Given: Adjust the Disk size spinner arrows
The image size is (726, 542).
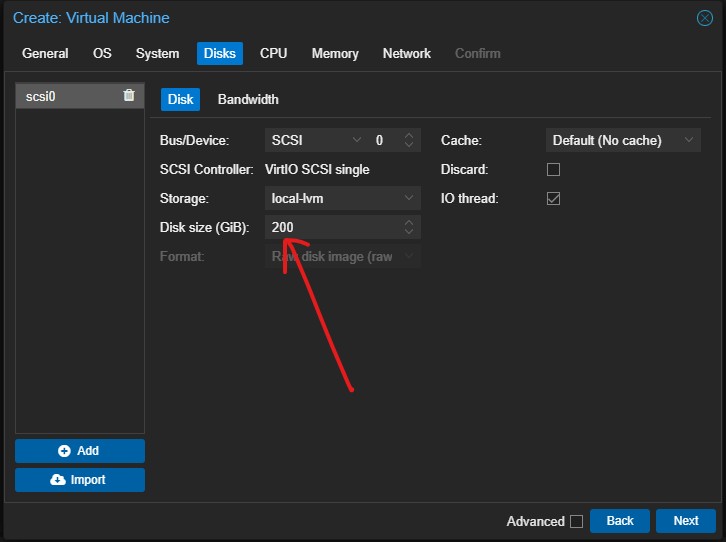Looking at the screenshot, I should [x=408, y=228].
